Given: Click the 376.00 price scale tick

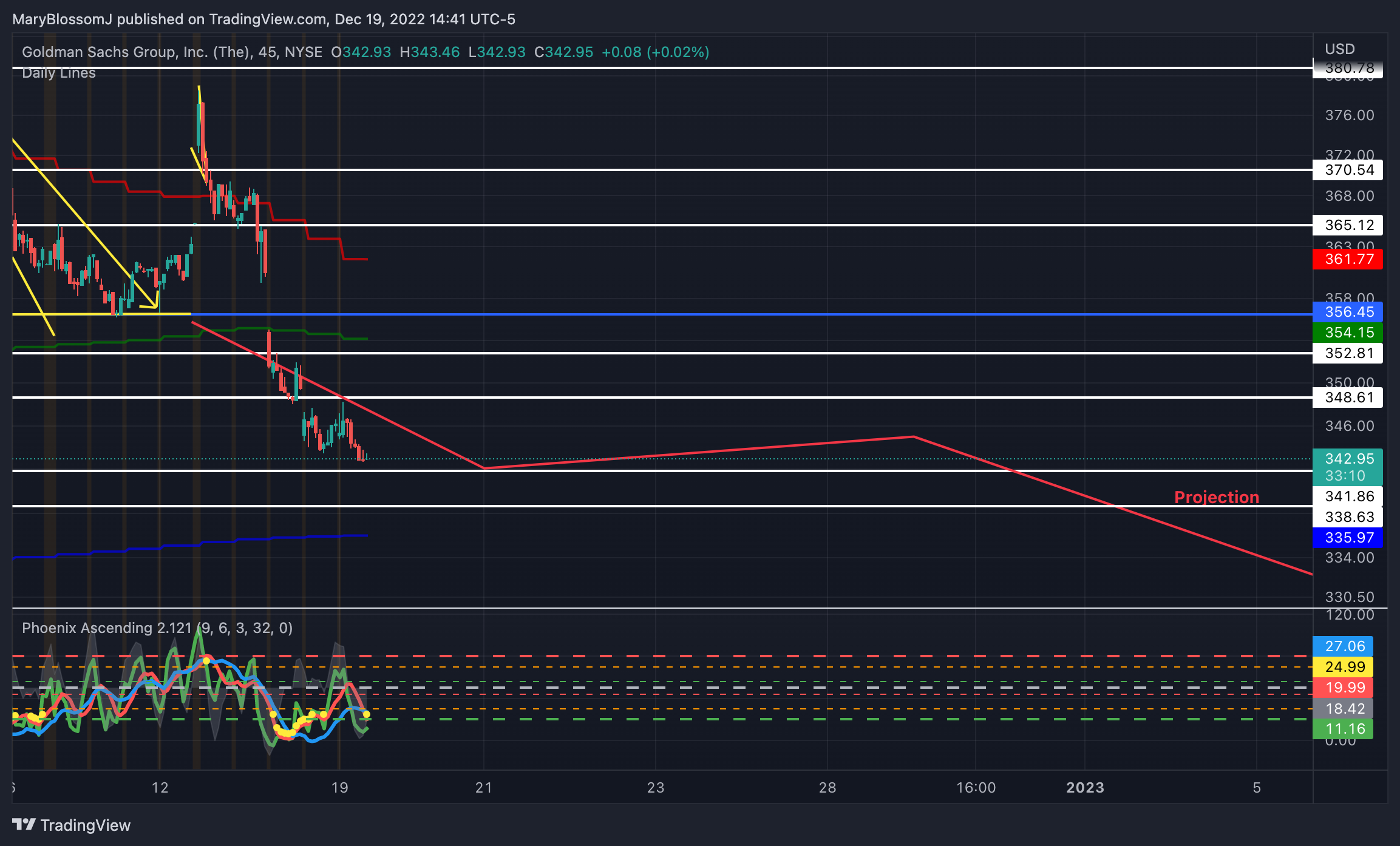Looking at the screenshot, I should tap(1350, 115).
